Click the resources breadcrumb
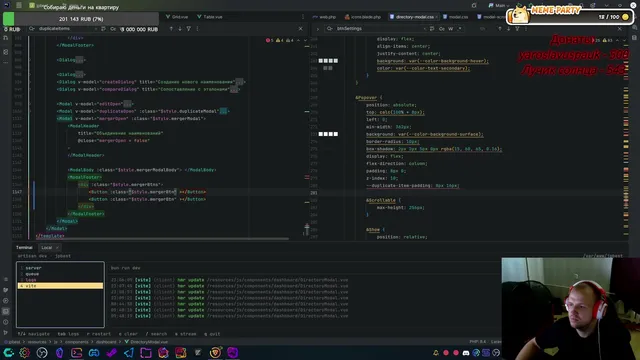Viewport: 640px width, 360px height. (37, 342)
